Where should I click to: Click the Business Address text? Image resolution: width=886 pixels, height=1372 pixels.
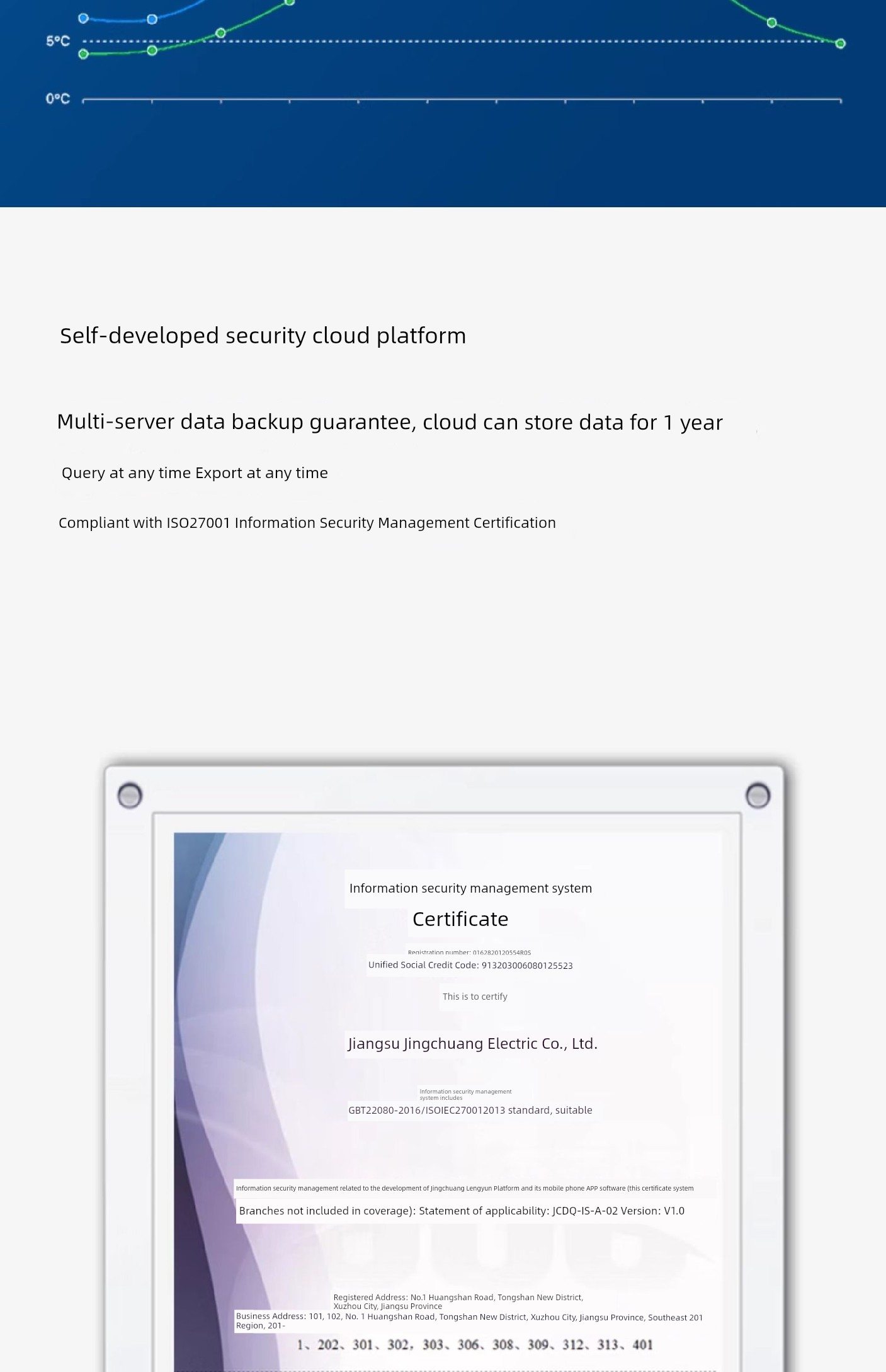click(x=469, y=1321)
